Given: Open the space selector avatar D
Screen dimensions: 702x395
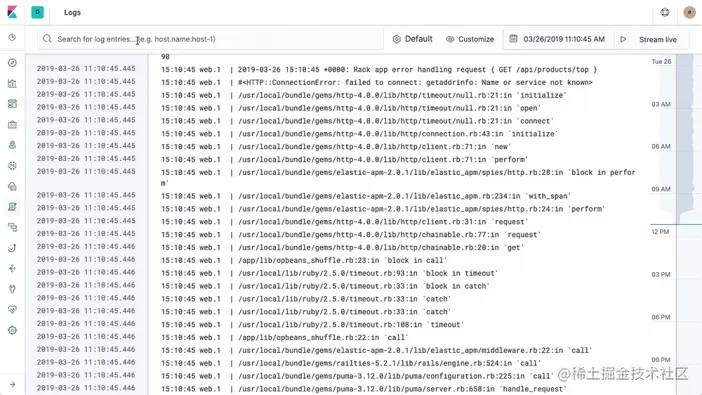Looking at the screenshot, I should coord(37,12).
